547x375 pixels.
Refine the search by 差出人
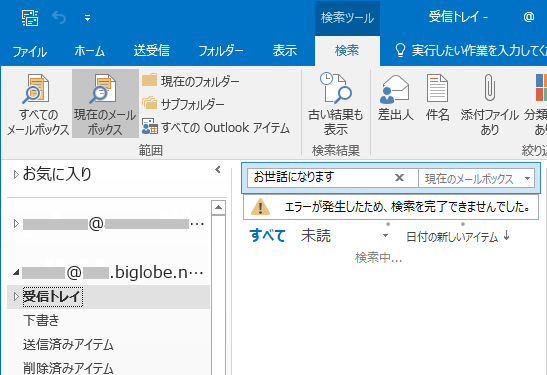[395, 98]
